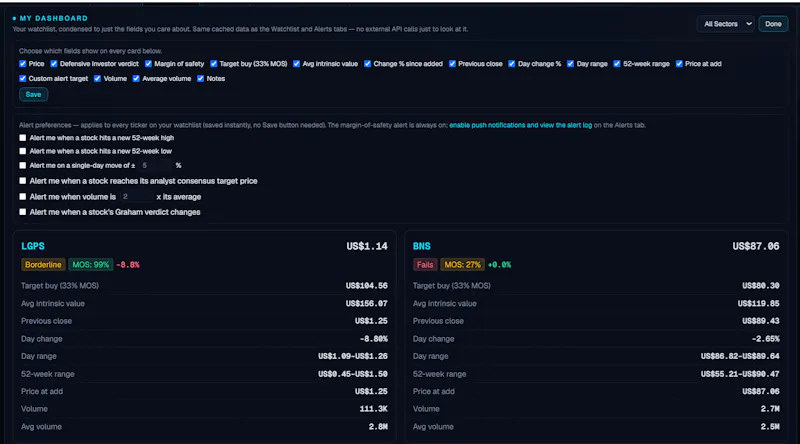
Task: Click BNS volume value 2.7M
Action: click(770, 409)
